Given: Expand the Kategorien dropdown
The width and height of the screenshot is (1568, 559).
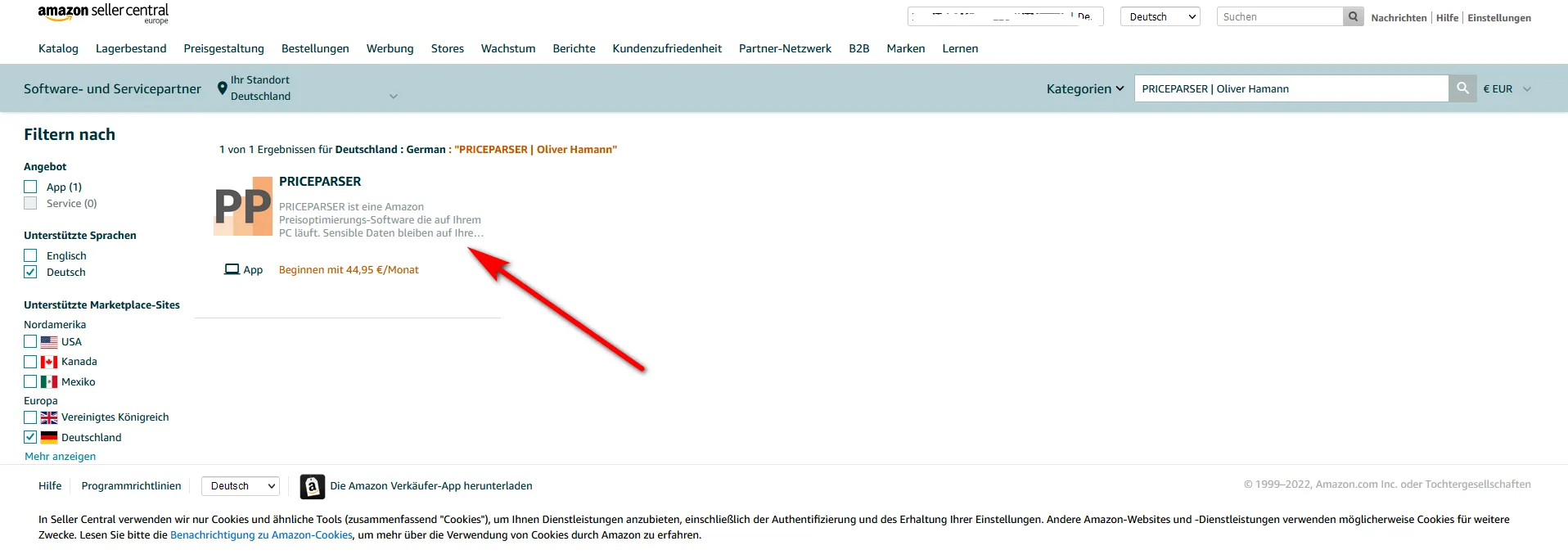Looking at the screenshot, I should (1085, 88).
